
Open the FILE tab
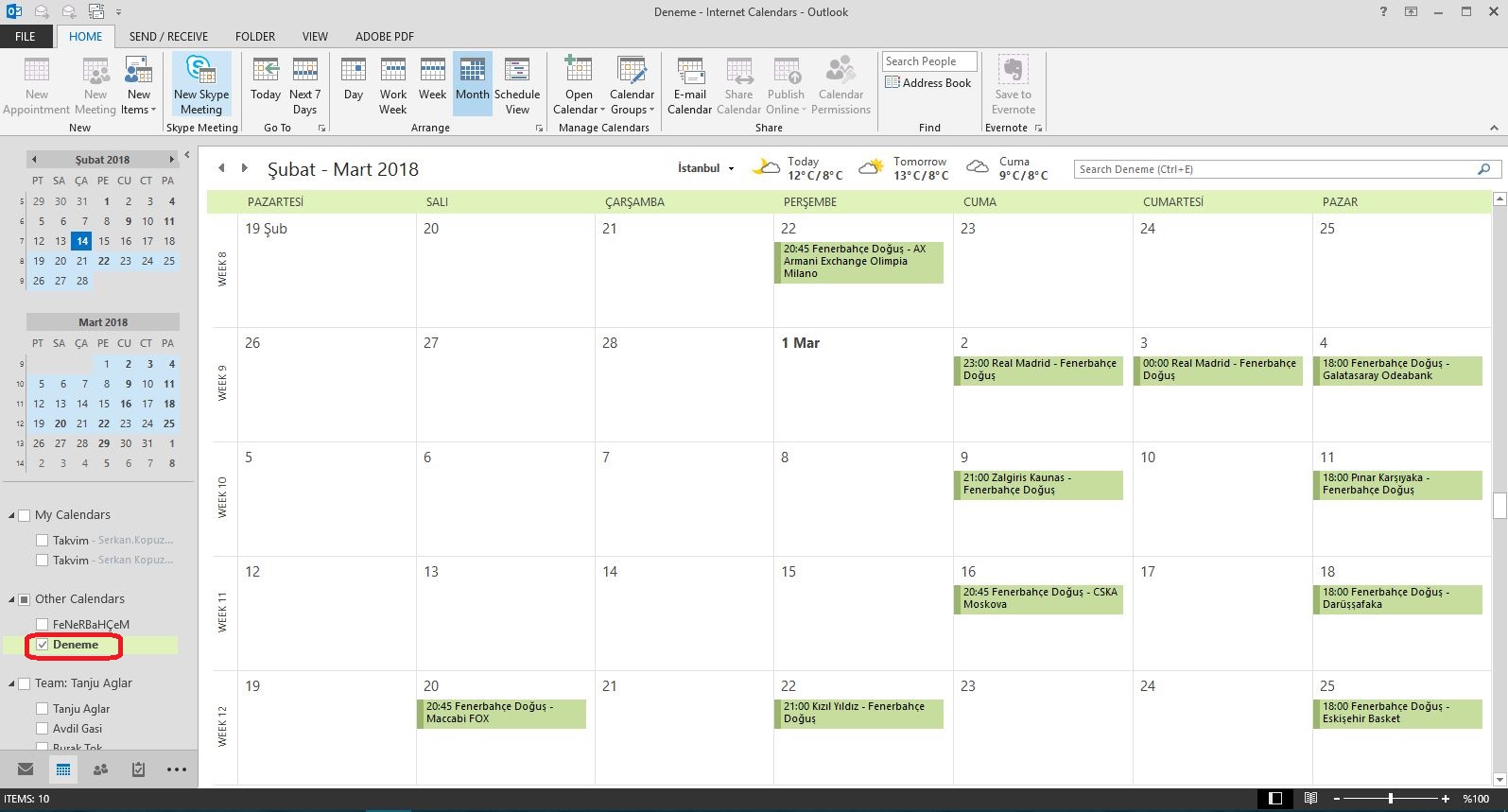point(26,37)
